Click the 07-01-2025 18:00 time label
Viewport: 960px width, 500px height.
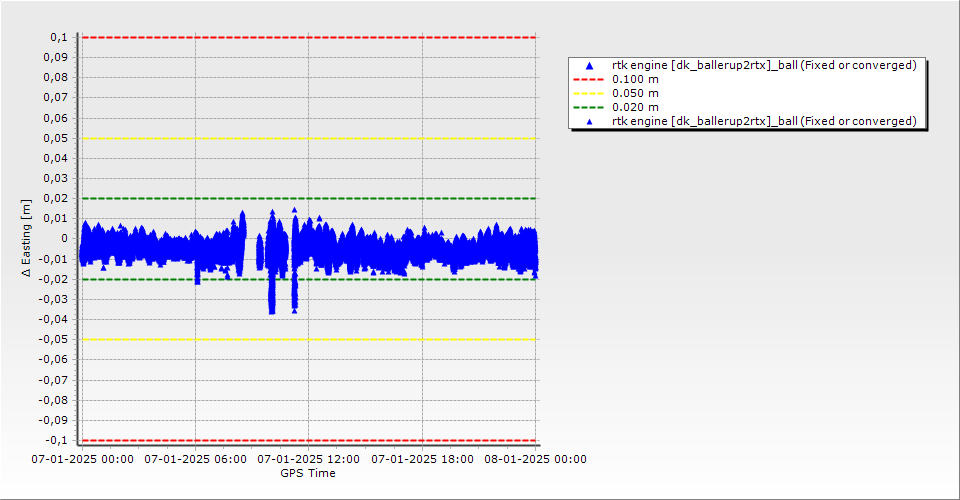pos(422,459)
